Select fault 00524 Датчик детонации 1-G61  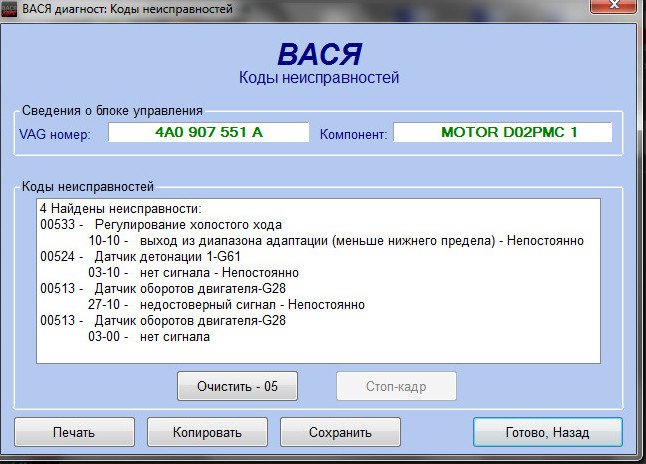154,257
